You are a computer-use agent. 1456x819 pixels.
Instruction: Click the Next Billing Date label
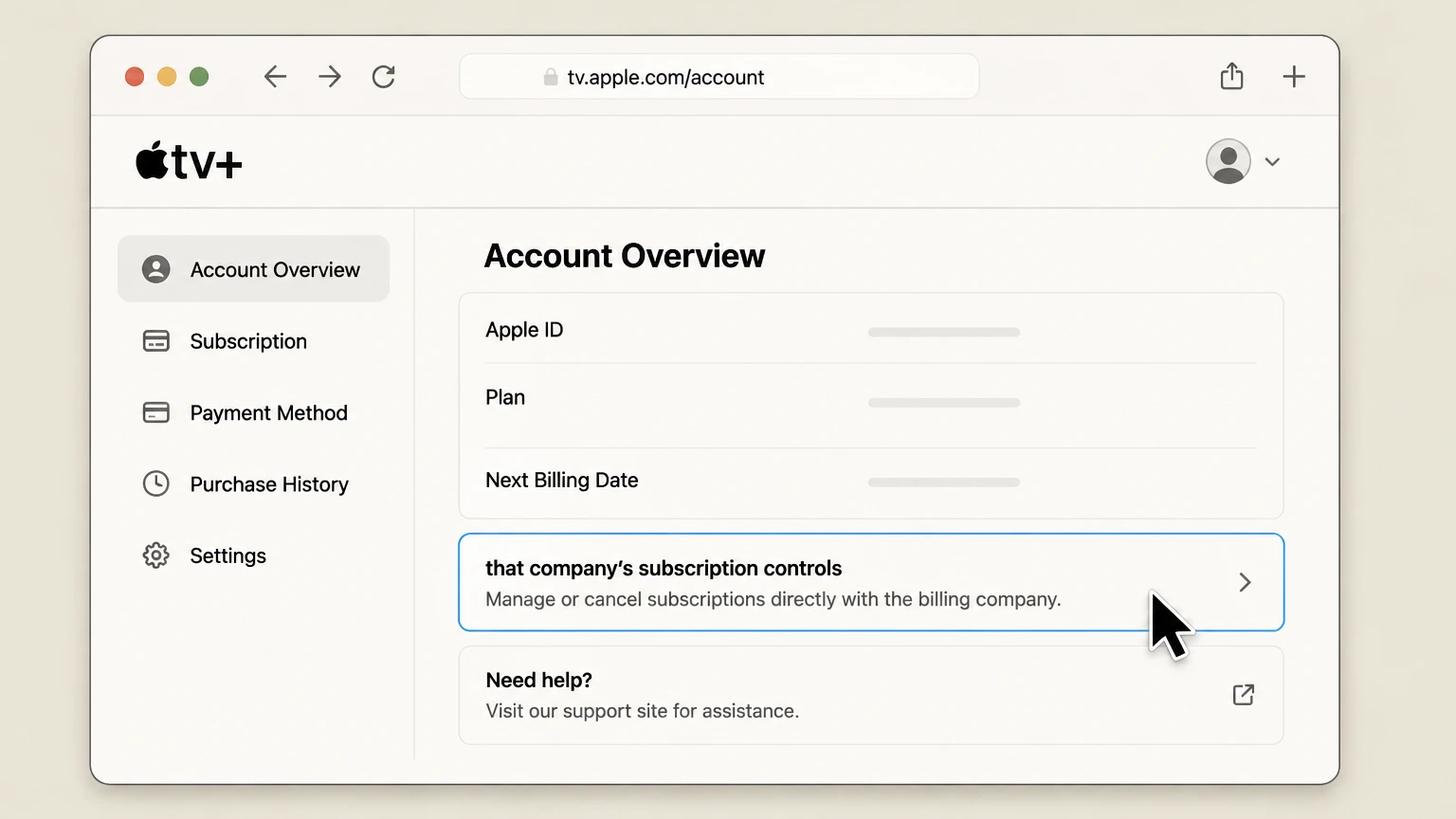click(562, 481)
